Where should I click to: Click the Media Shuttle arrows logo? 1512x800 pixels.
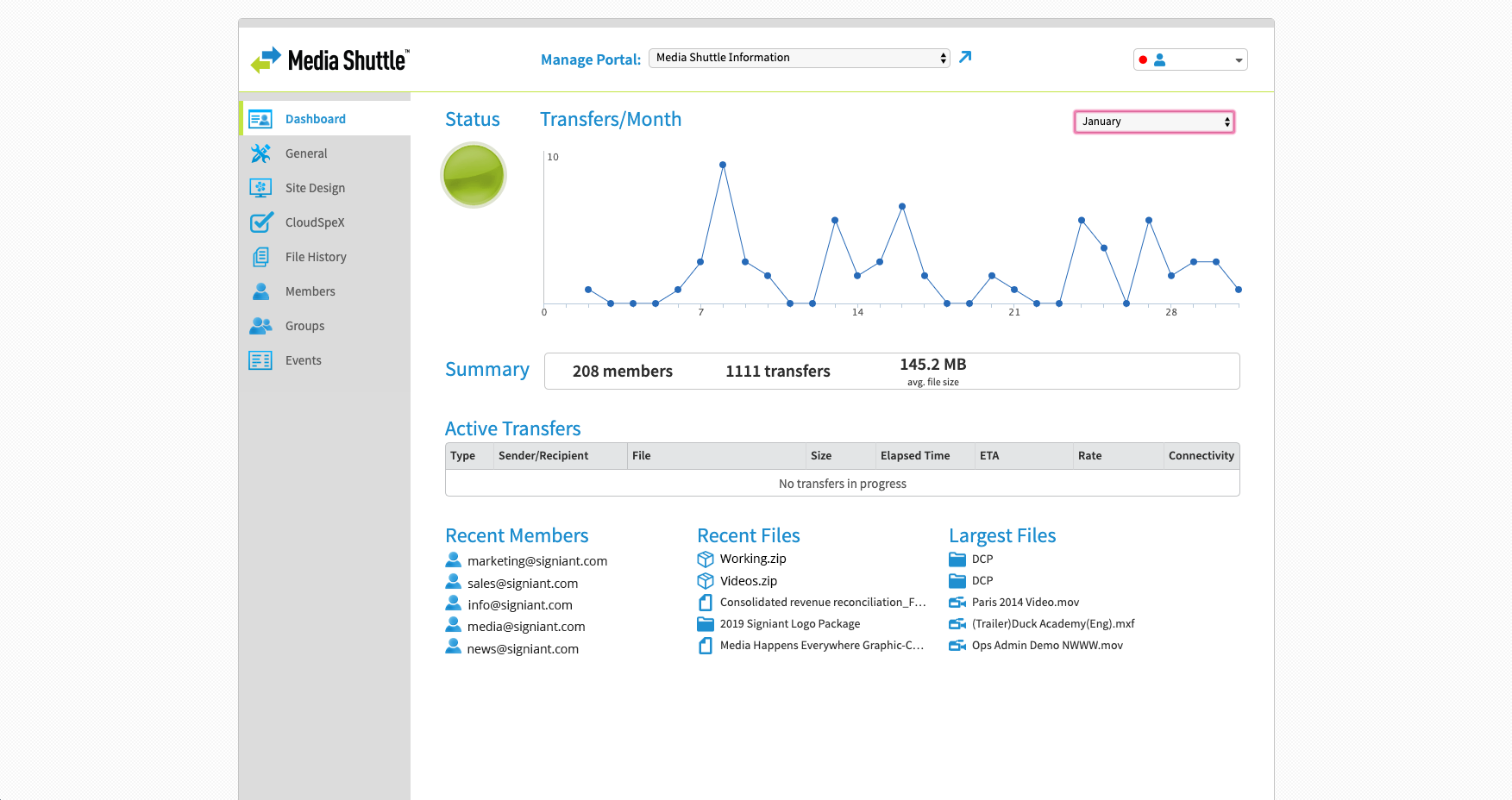265,59
